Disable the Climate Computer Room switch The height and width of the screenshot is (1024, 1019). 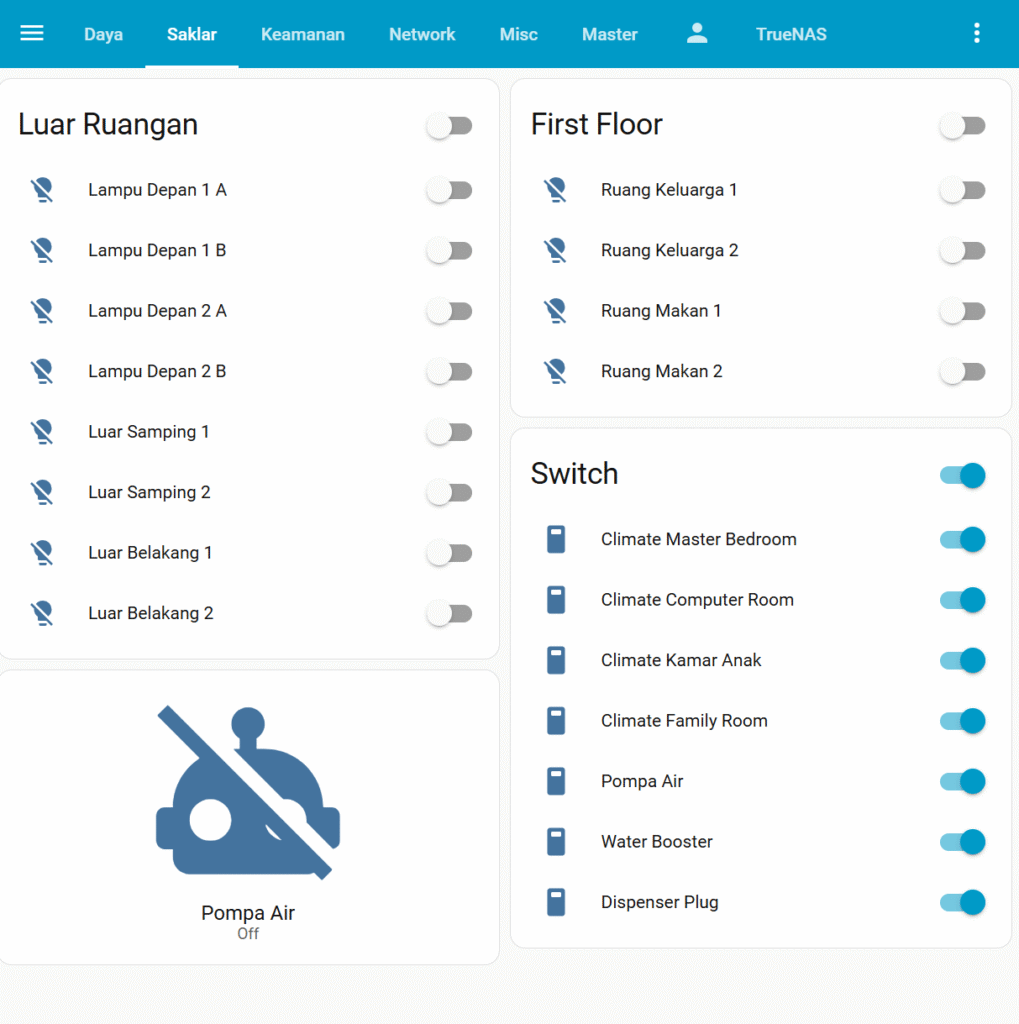(962, 600)
